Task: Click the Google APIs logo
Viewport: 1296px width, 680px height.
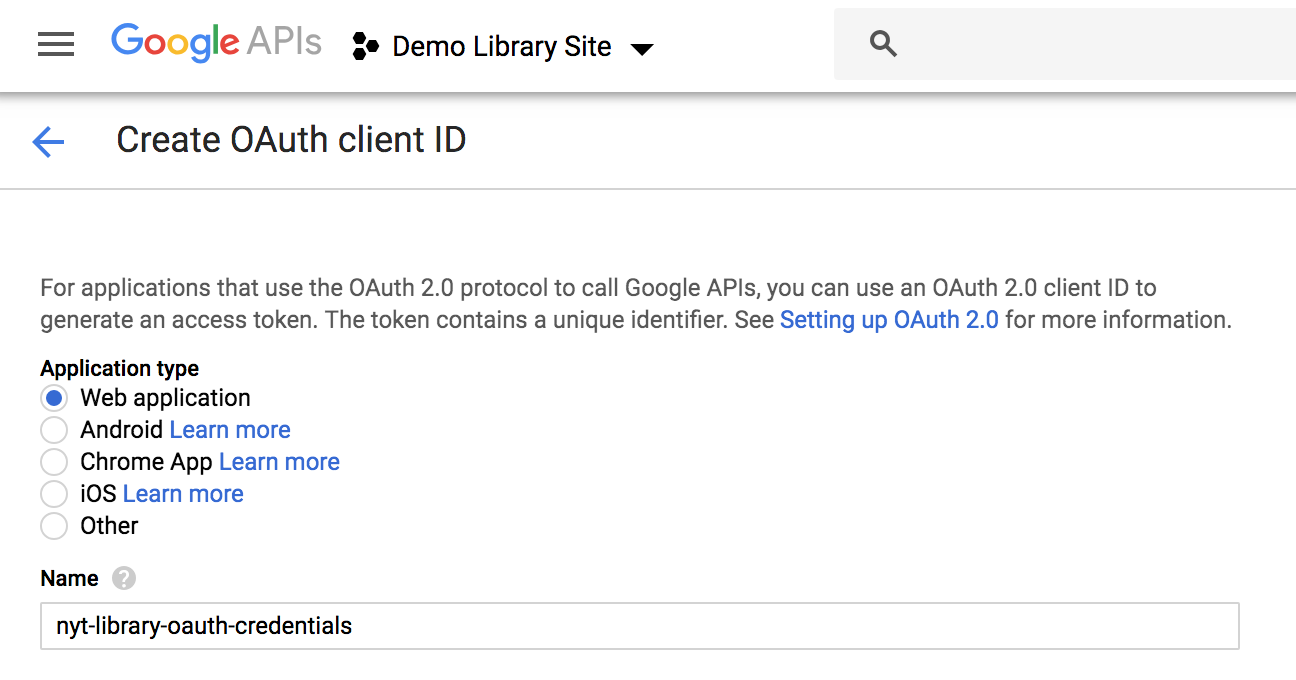Action: tap(216, 43)
